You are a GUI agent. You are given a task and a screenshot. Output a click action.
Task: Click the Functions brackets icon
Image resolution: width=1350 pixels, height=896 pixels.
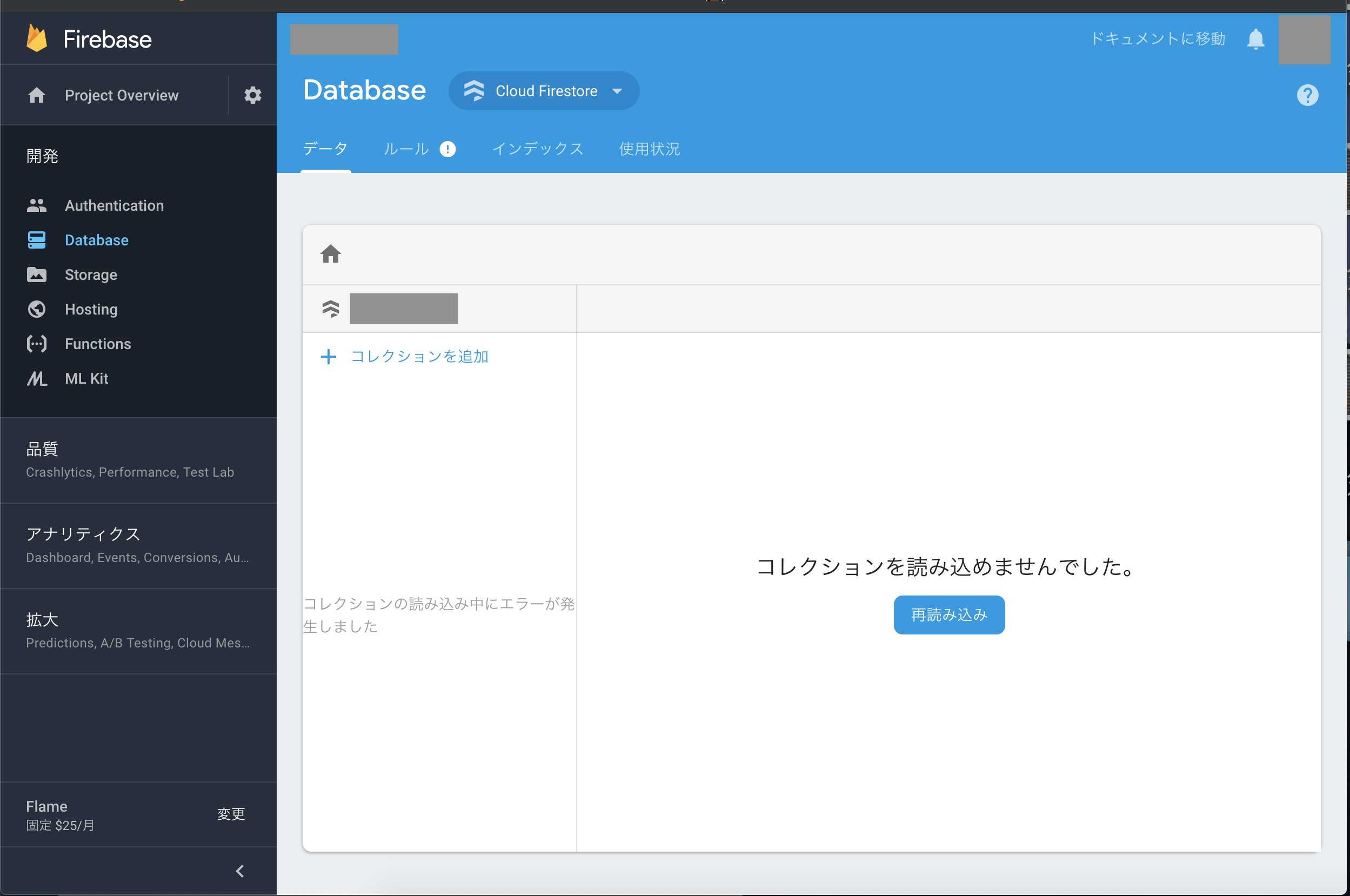click(37, 344)
